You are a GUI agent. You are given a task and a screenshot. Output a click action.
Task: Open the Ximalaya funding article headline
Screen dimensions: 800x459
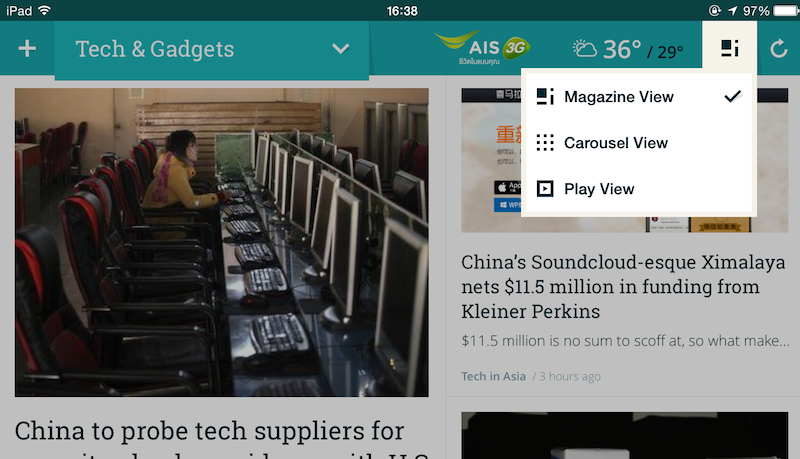point(623,287)
